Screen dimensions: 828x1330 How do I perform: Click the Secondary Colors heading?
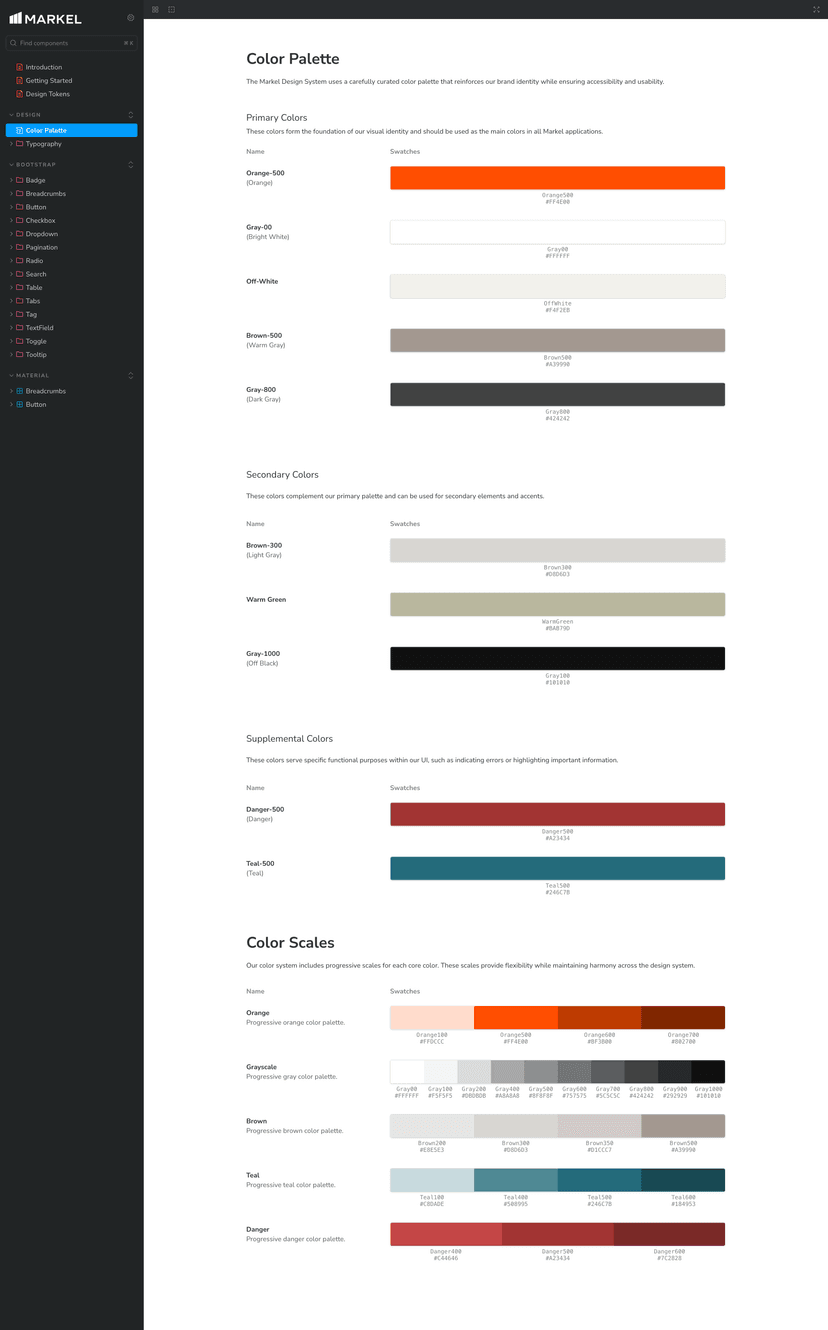(x=282, y=475)
